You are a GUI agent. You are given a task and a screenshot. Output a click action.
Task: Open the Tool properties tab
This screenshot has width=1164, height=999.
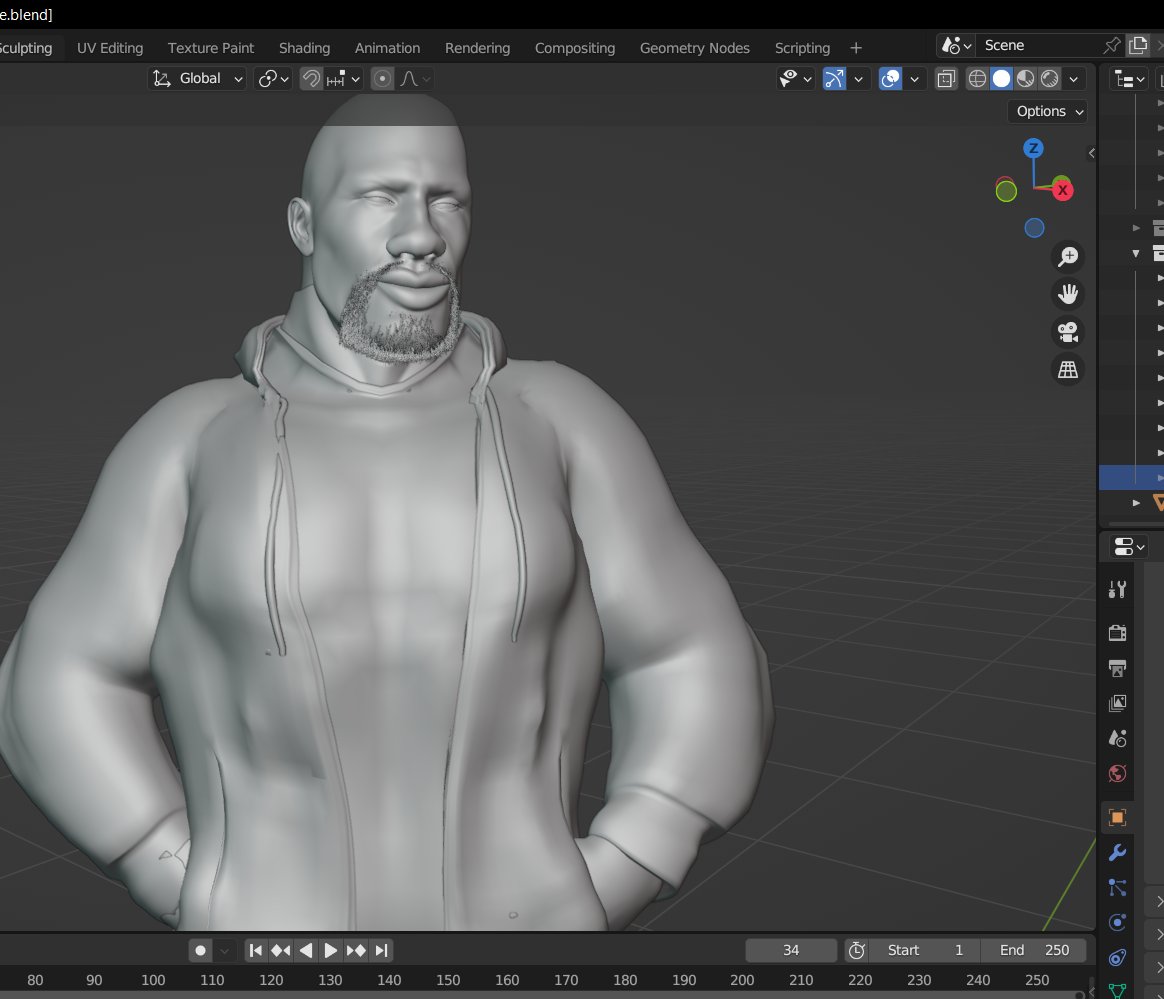tap(1117, 590)
